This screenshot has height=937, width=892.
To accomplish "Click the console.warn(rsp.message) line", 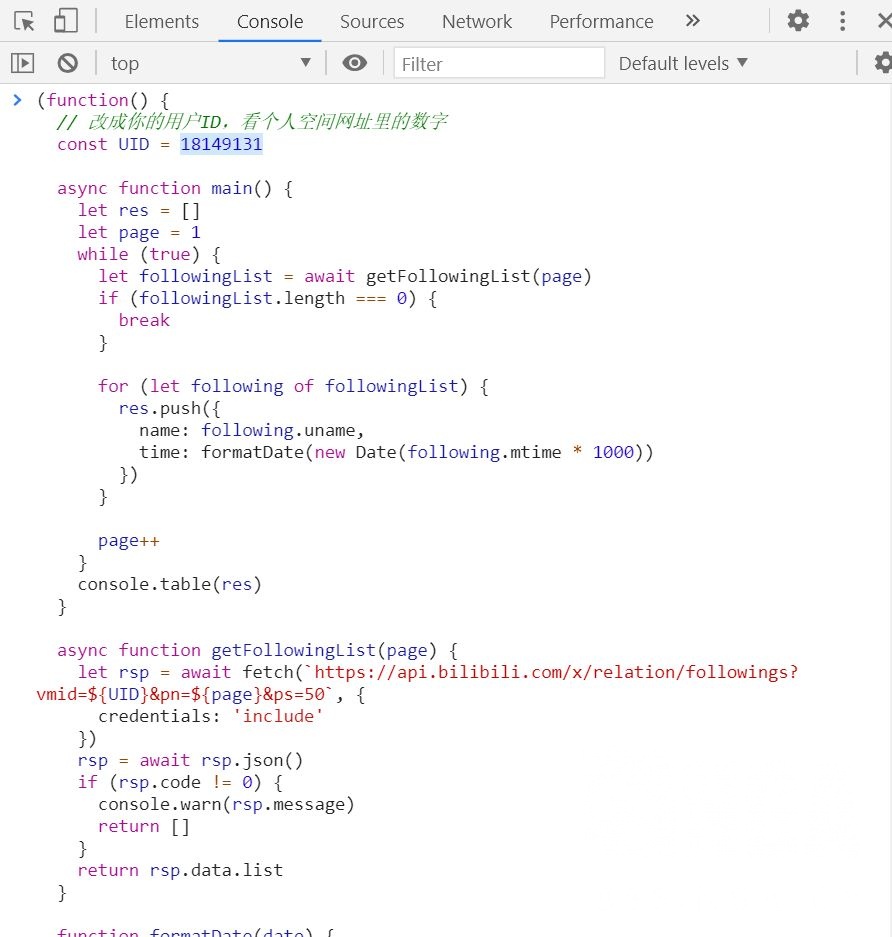I will coord(226,804).
